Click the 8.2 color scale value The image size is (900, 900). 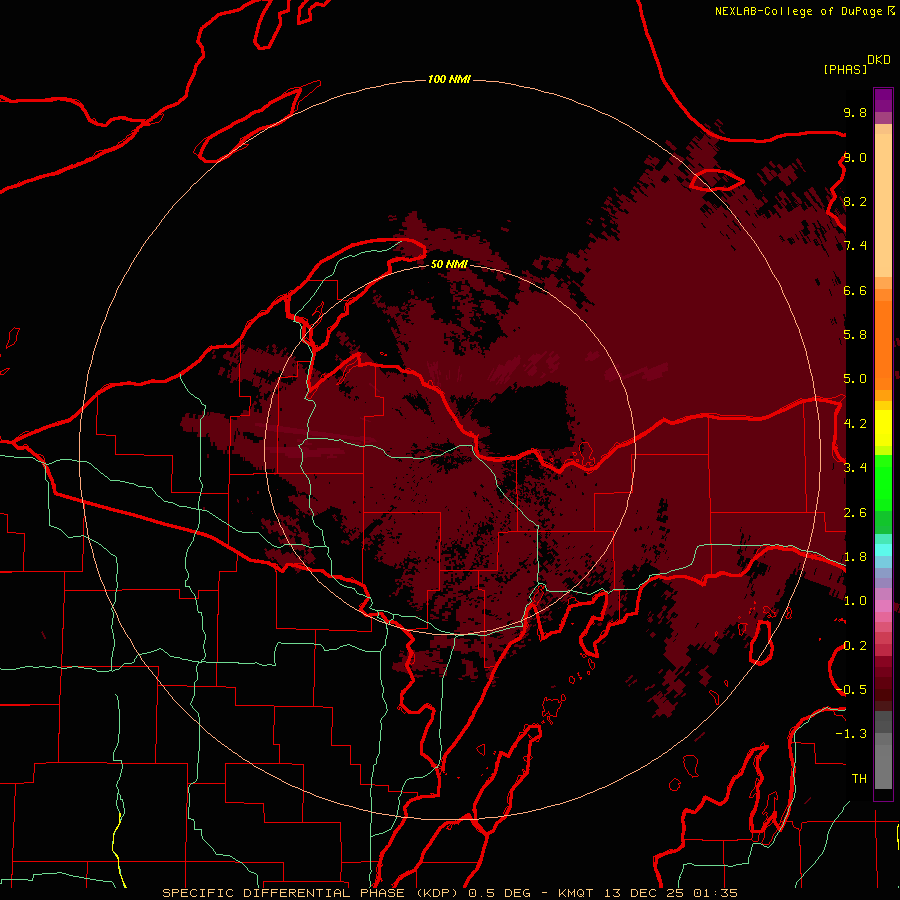[x=855, y=201]
